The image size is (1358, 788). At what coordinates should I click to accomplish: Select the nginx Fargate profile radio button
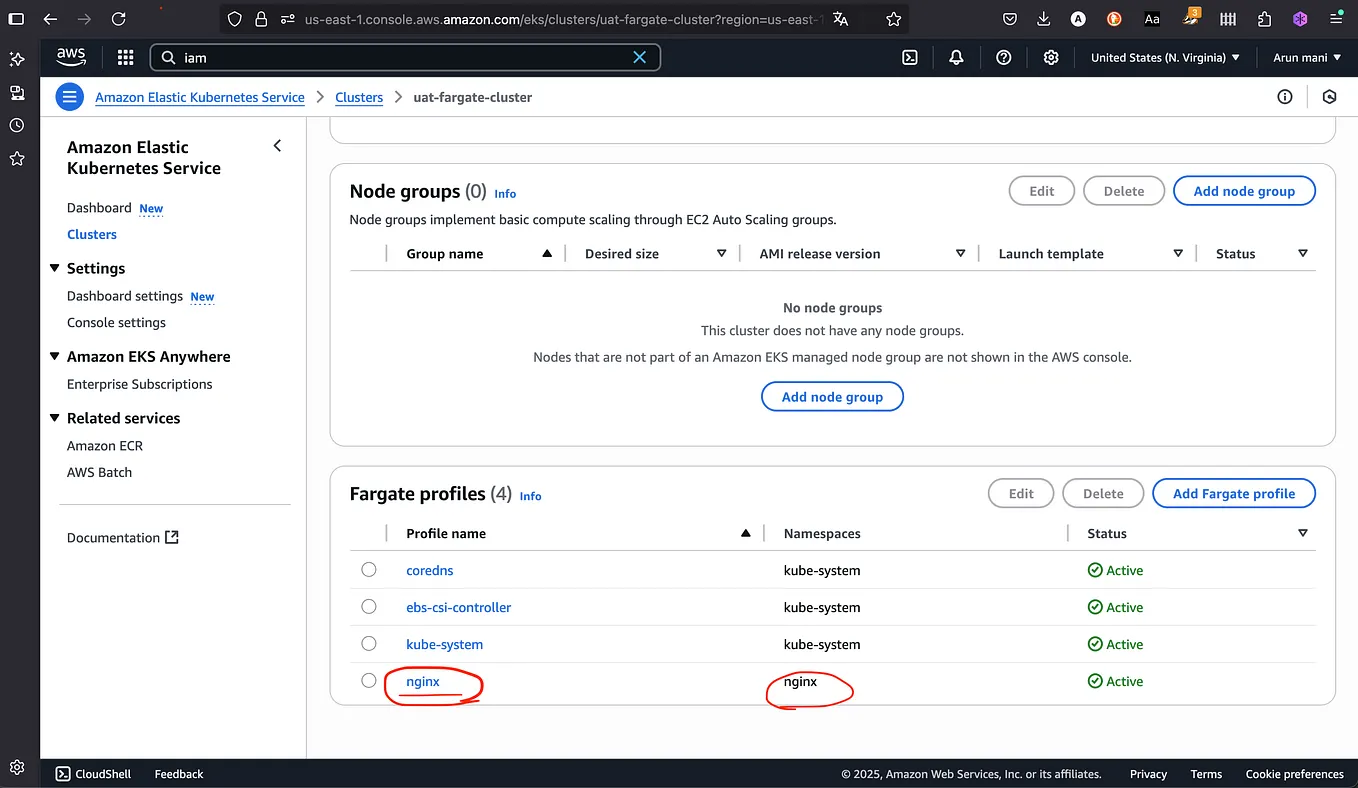click(369, 680)
